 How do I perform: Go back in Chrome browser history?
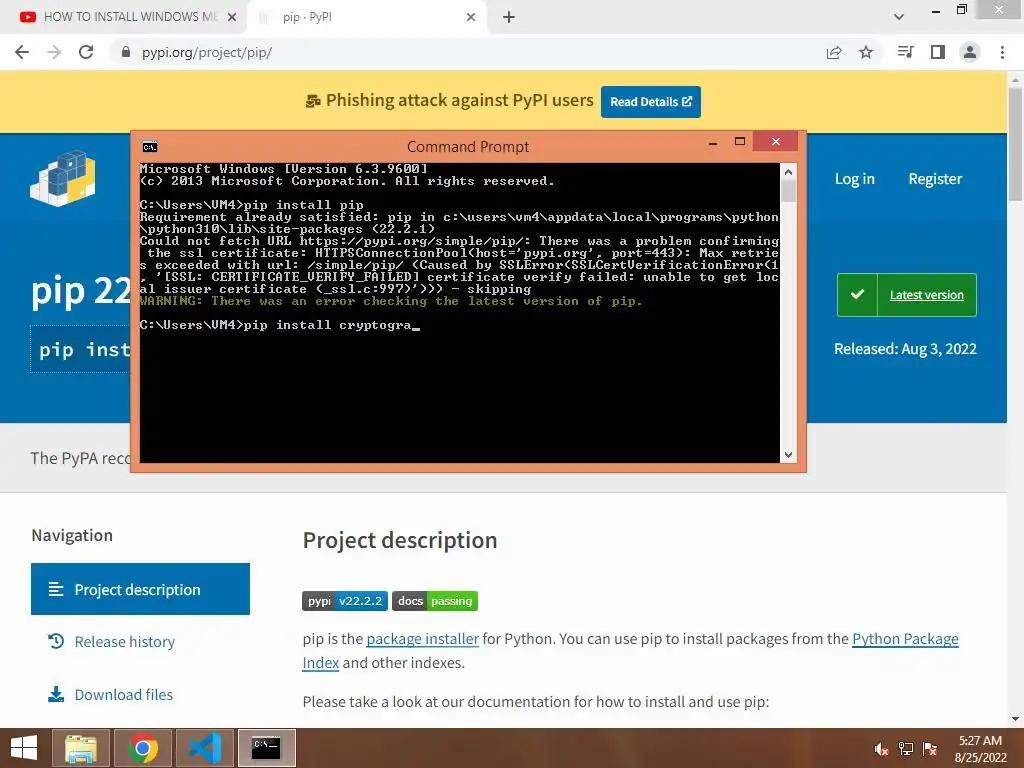click(22, 52)
